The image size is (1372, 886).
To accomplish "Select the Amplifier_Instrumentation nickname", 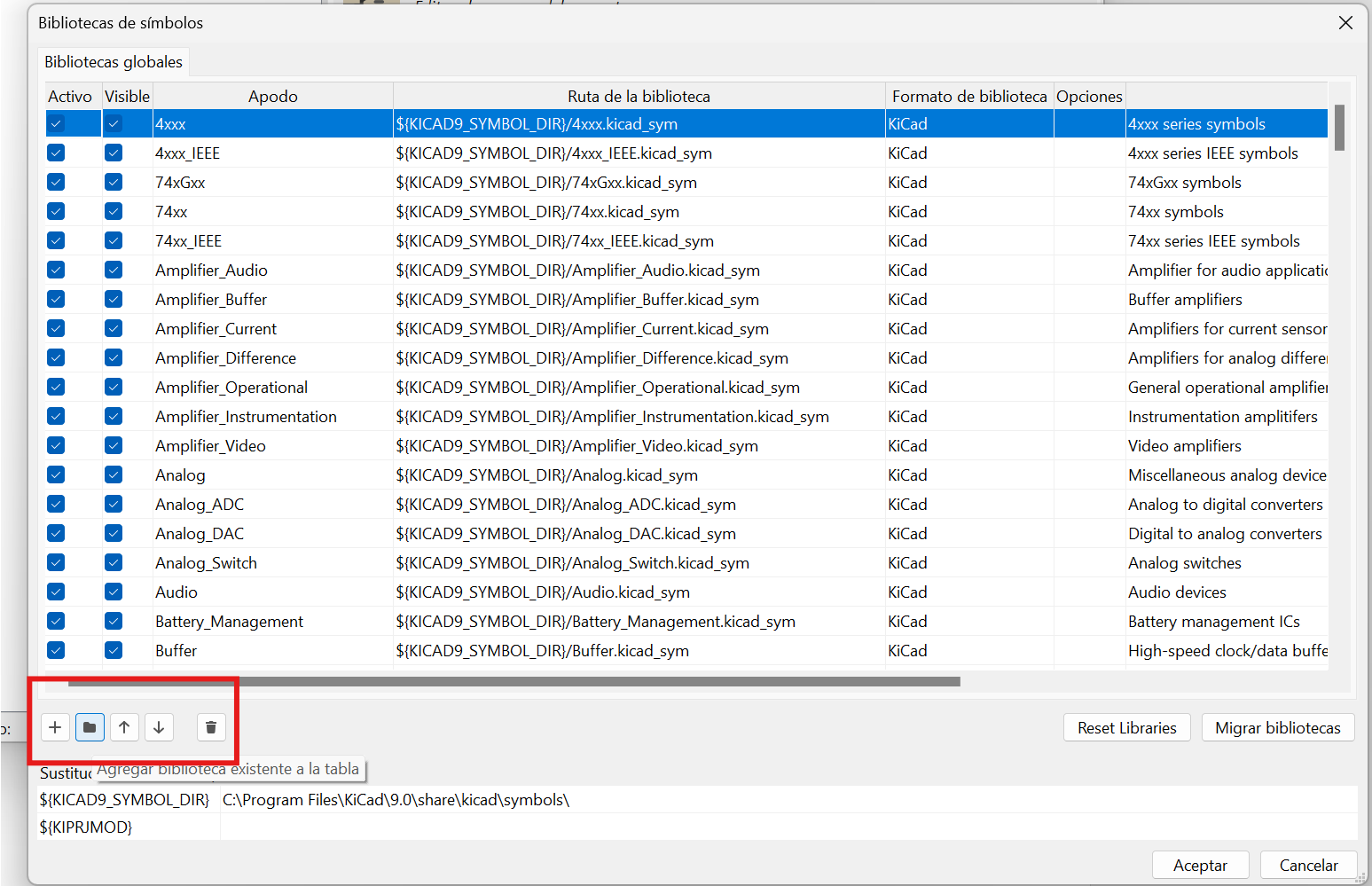I will (x=273, y=416).
